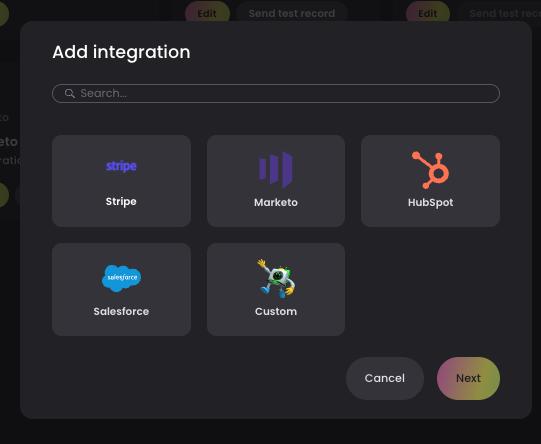Click the Stripe card background

(121, 181)
